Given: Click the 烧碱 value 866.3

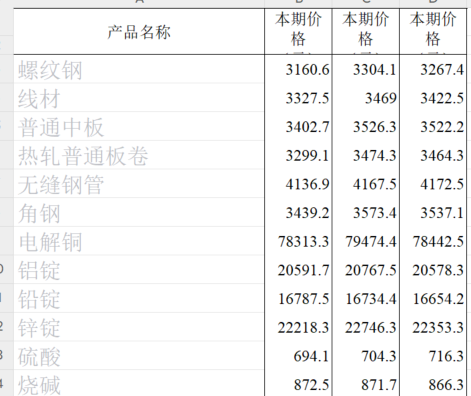Looking at the screenshot, I should pos(433,383).
